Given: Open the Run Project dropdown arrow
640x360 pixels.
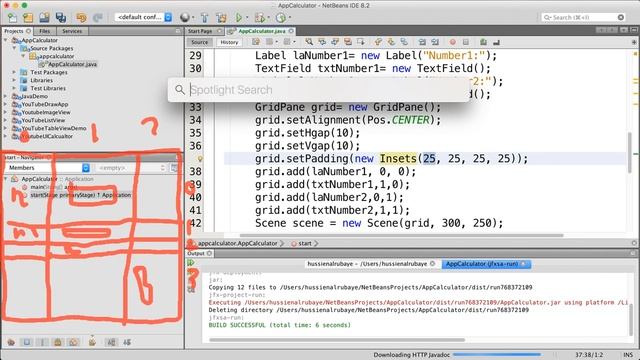Looking at the screenshot, I should click(247, 18).
